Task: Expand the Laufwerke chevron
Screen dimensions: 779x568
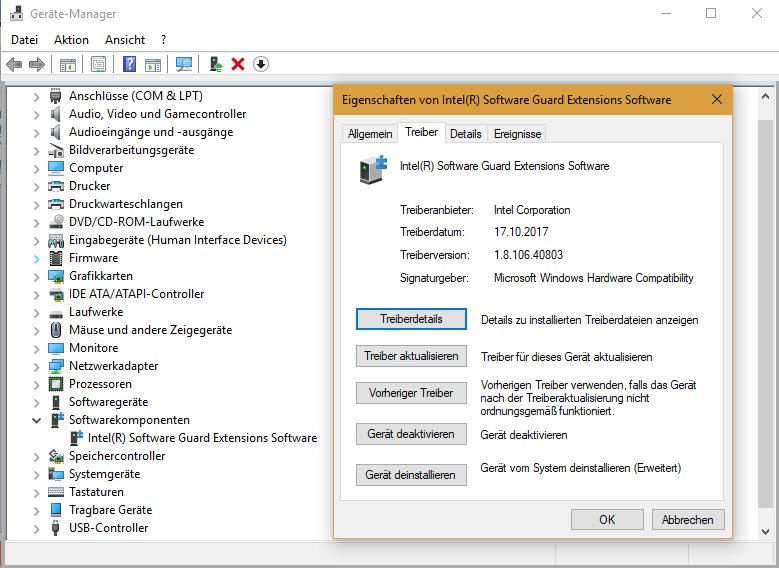Action: click(x=36, y=313)
